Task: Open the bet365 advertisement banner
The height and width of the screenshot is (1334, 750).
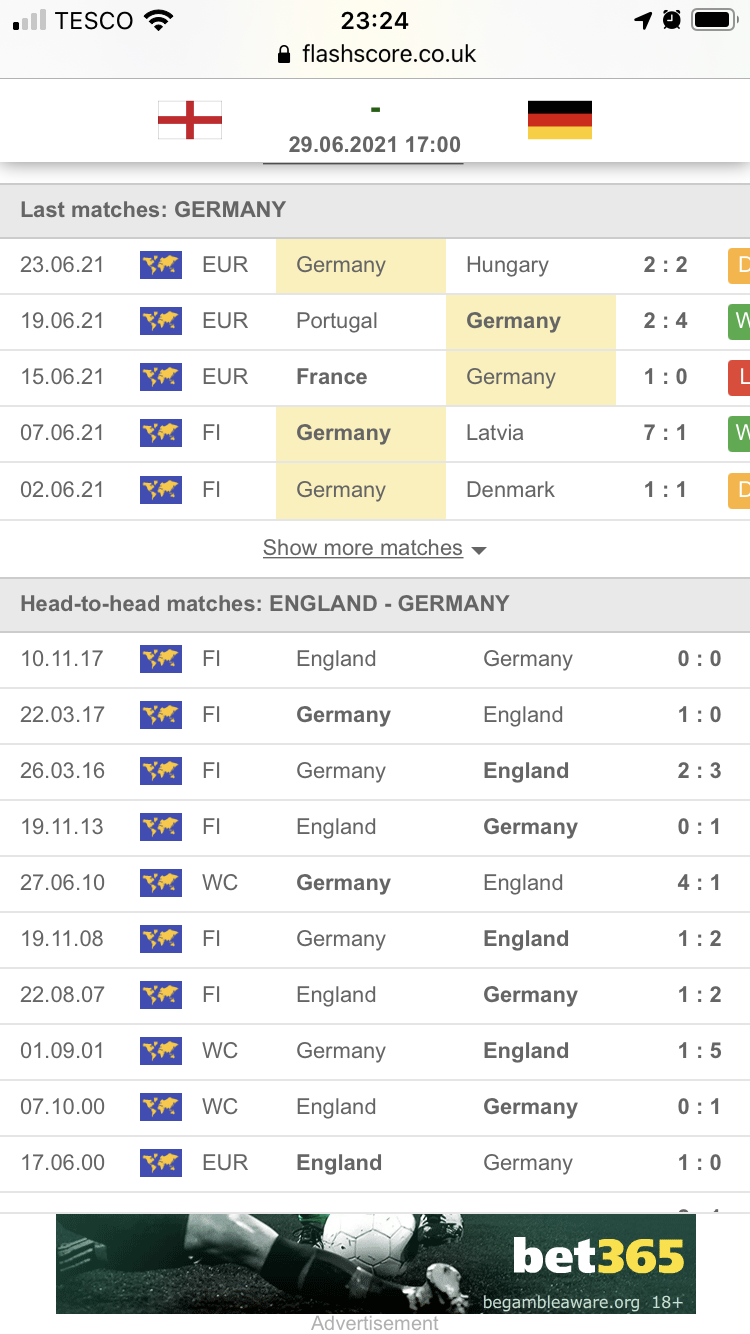Action: pyautogui.click(x=376, y=1263)
